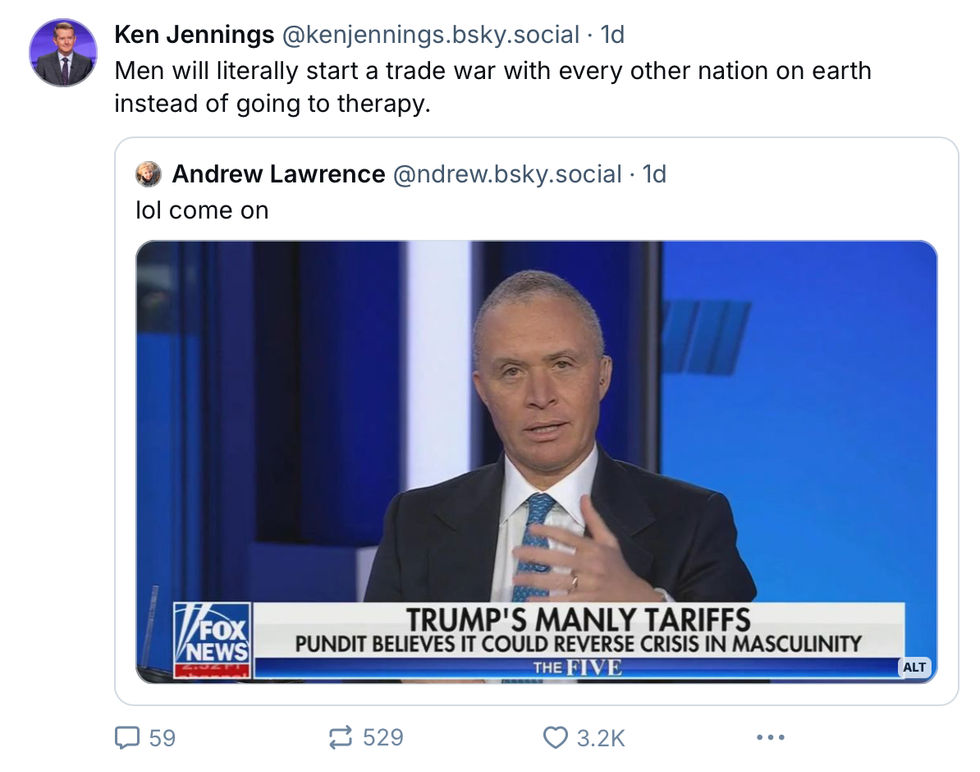Click the reply speech bubble icon
This screenshot has height=772, width=980.
[x=127, y=738]
